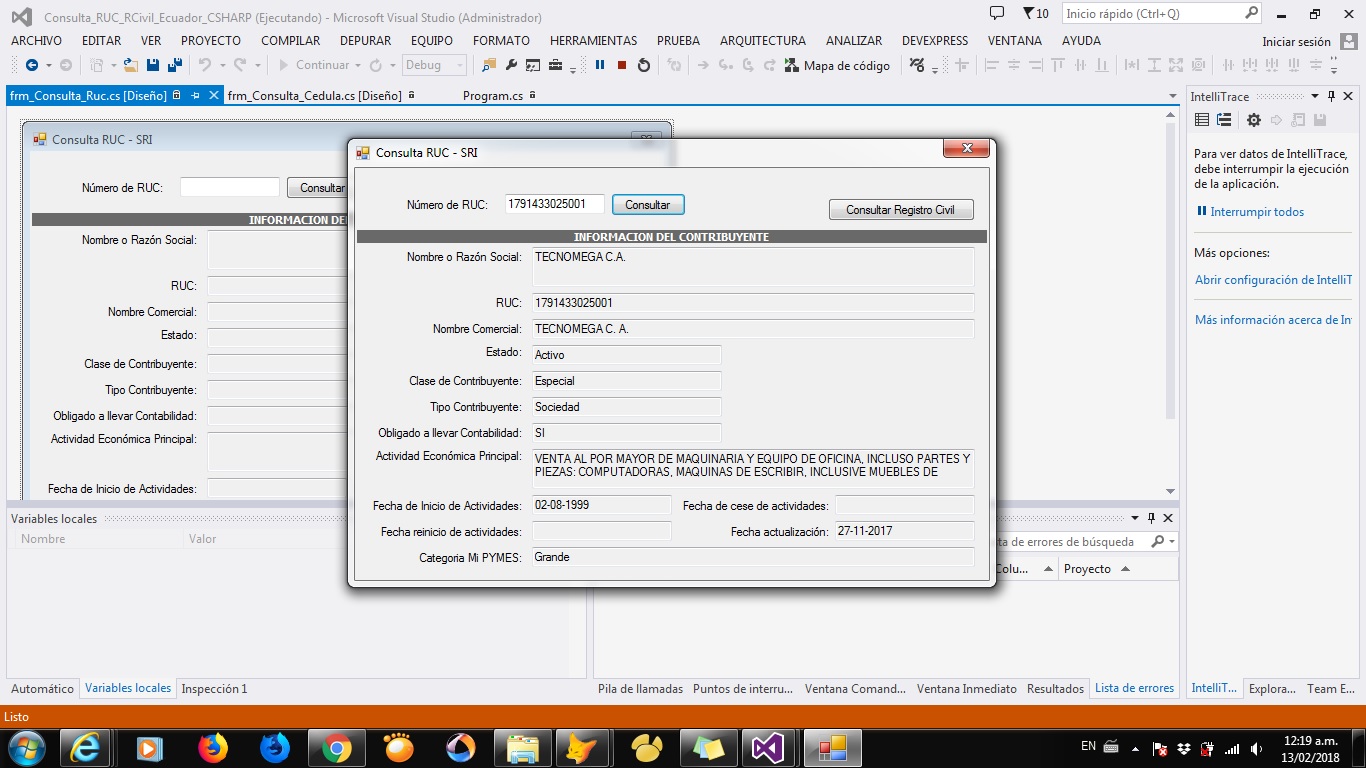Open ARCHIVO menu
The width and height of the screenshot is (1366, 768).
tap(37, 41)
